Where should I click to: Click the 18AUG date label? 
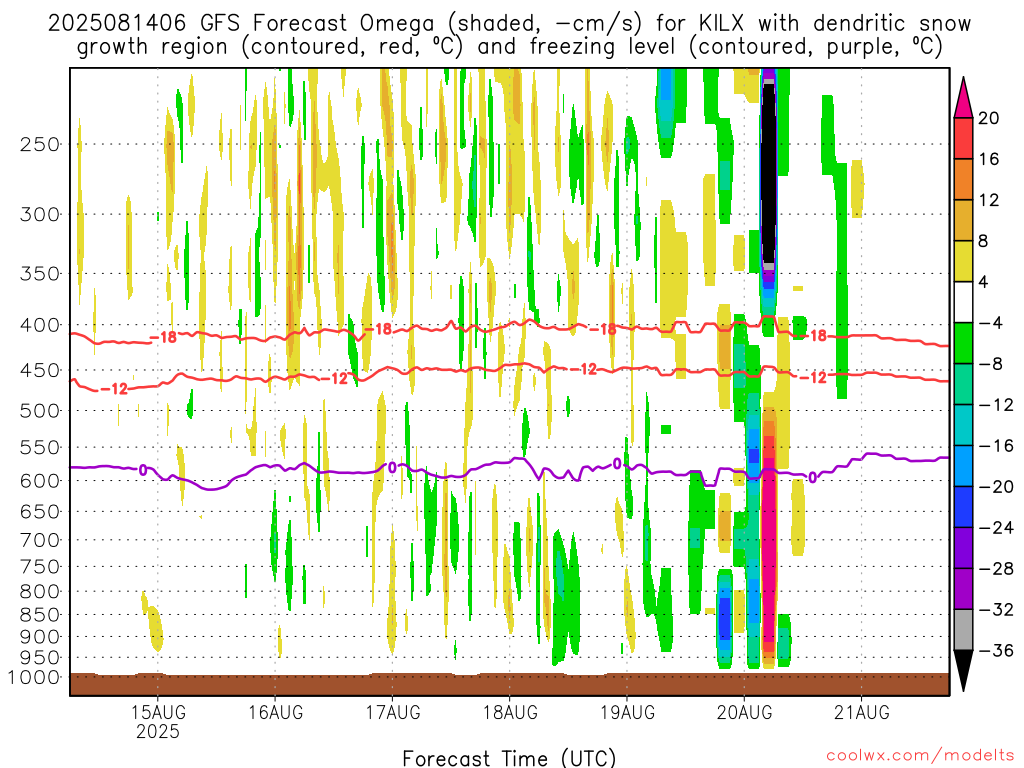click(x=510, y=712)
